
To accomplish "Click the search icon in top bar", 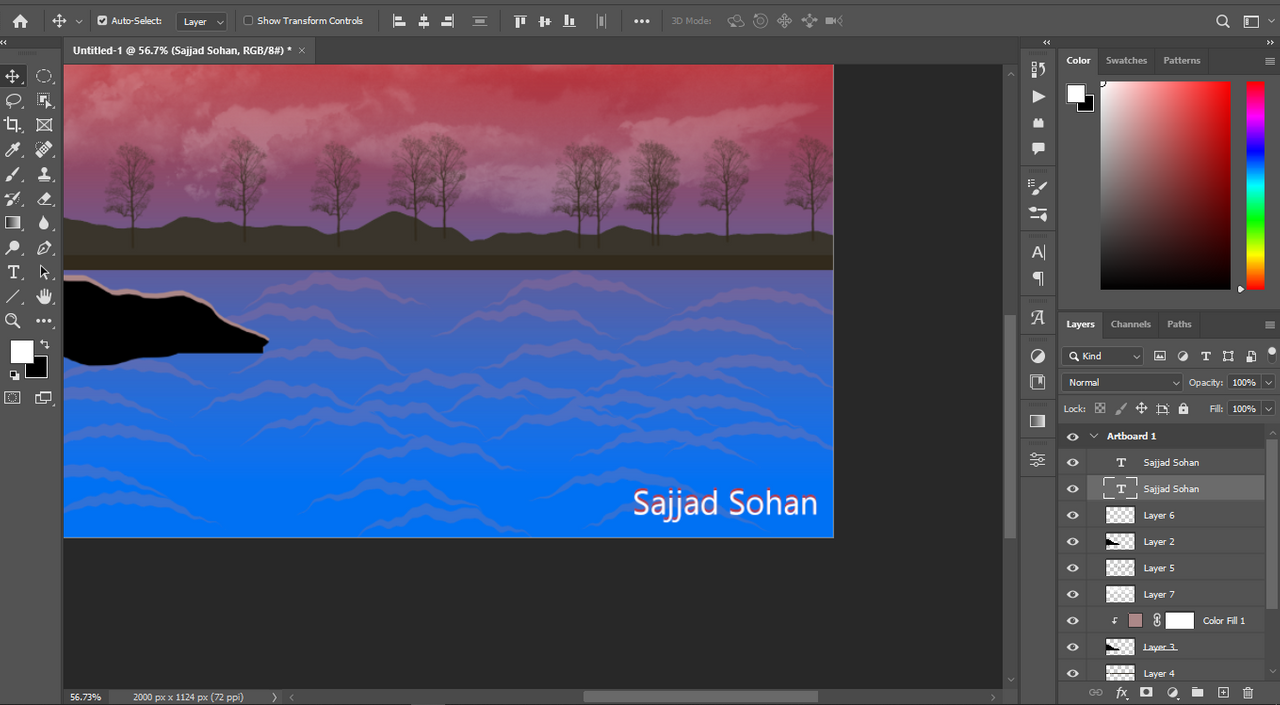I will (x=1222, y=21).
